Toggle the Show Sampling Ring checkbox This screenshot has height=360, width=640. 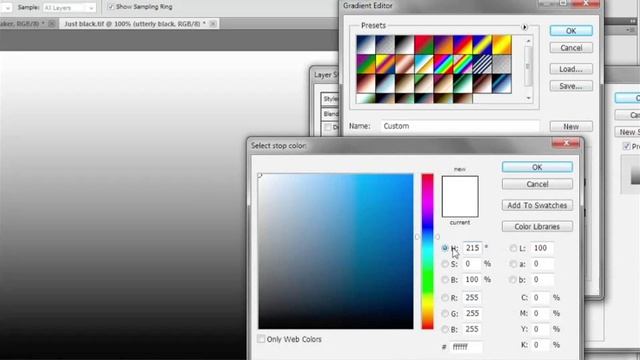coord(111,7)
